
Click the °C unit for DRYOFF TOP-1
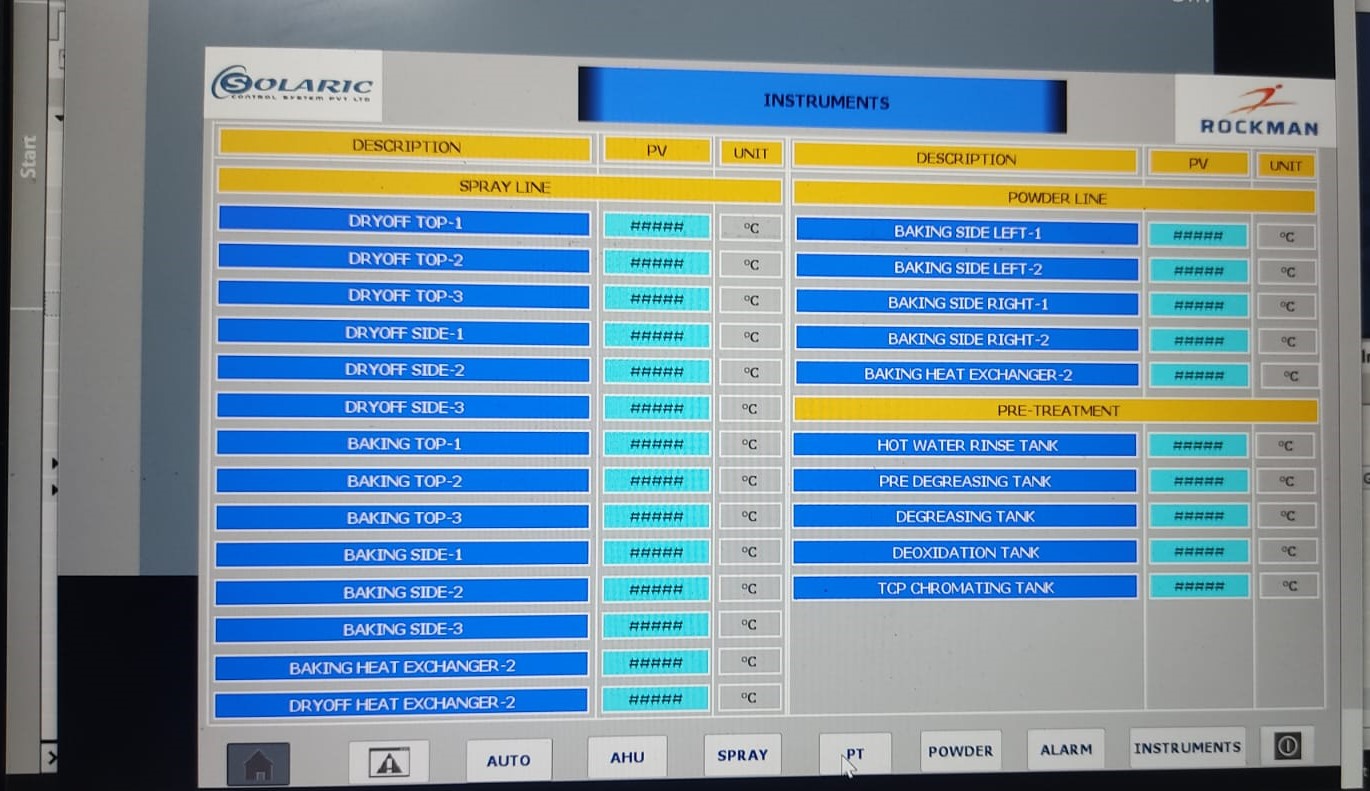pyautogui.click(x=750, y=228)
